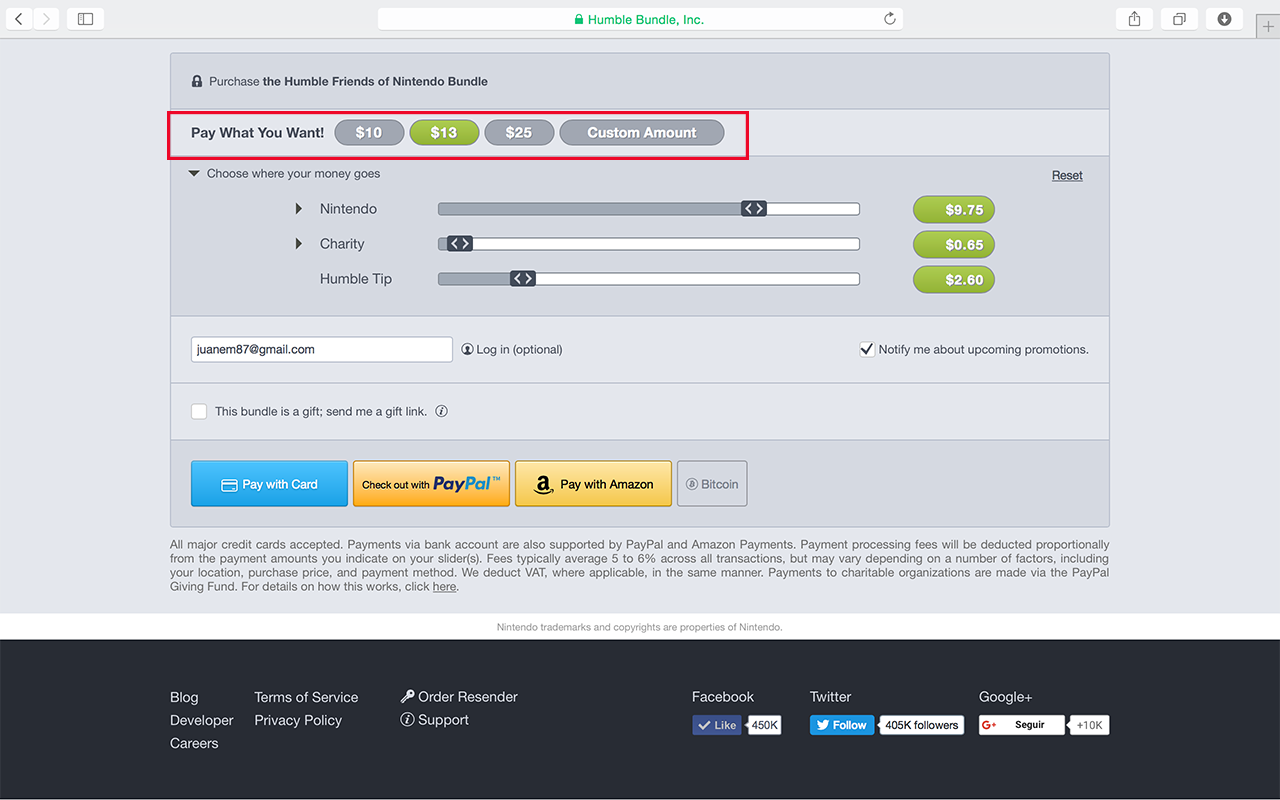1280x800 pixels.
Task: Click the Facebook Like button
Action: click(717, 725)
